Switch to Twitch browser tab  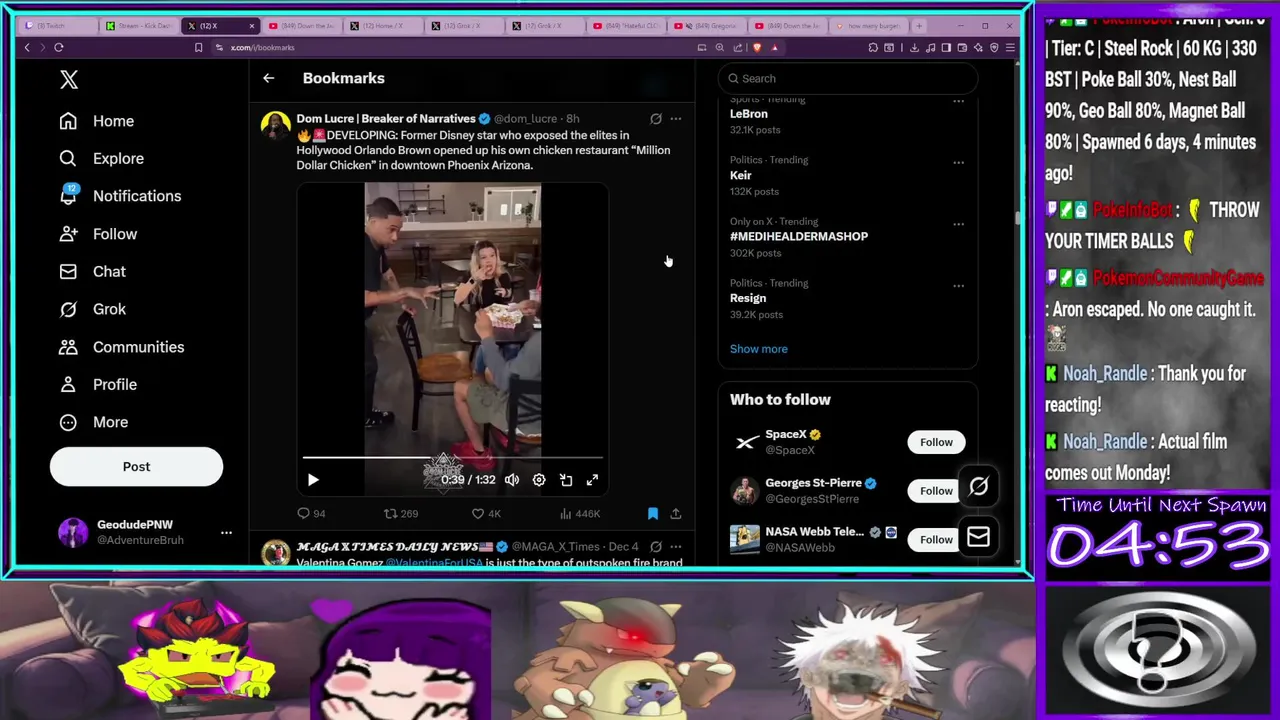60,26
